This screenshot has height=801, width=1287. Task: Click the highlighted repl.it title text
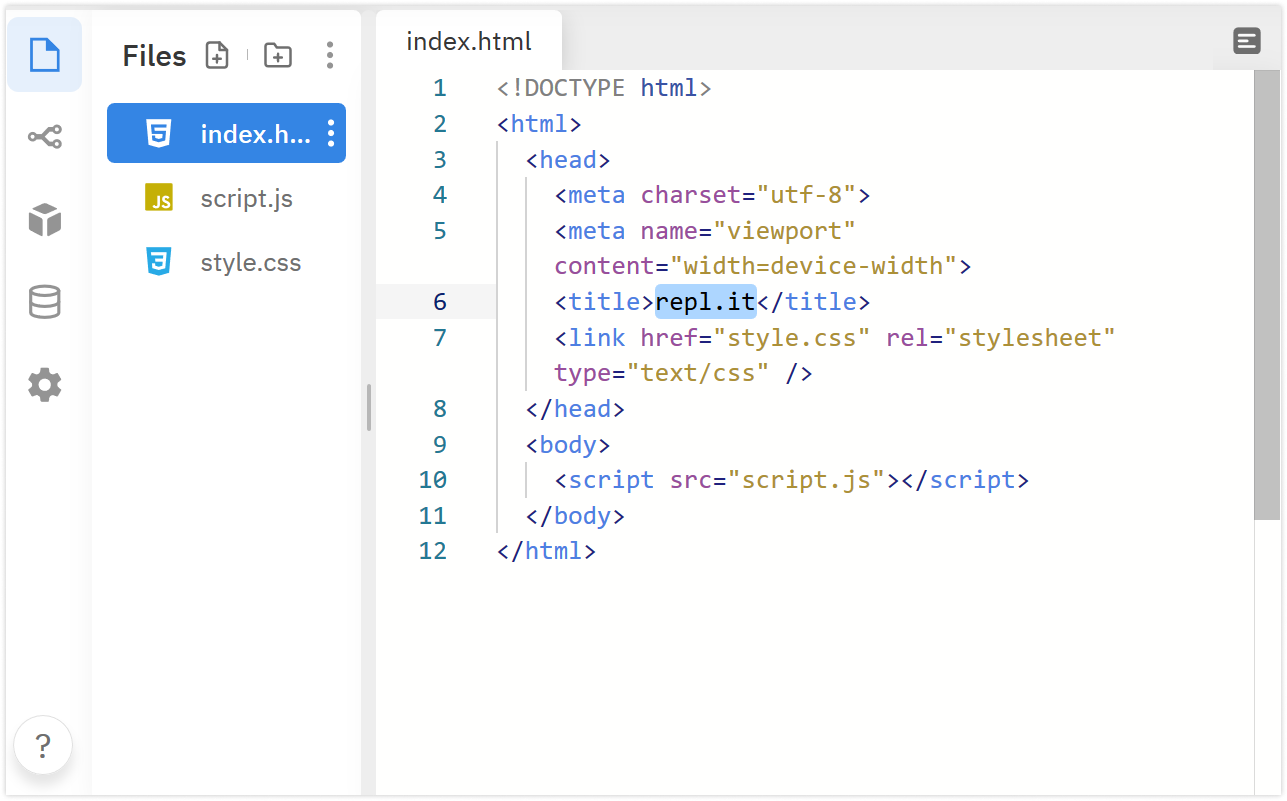tap(705, 302)
